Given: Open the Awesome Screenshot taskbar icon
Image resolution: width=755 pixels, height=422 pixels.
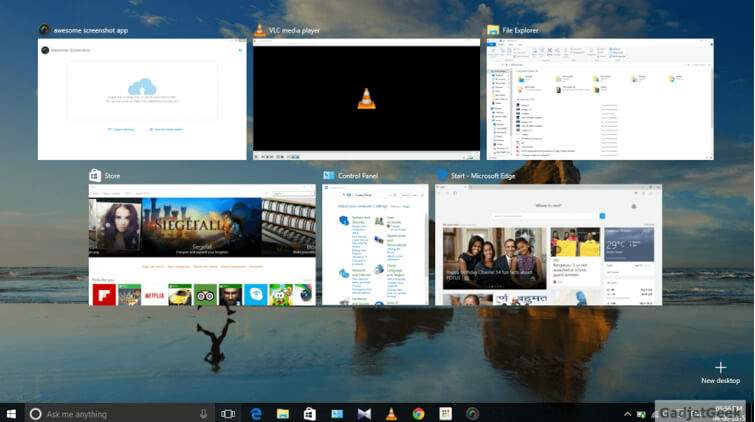Looking at the screenshot, I should tap(472, 414).
